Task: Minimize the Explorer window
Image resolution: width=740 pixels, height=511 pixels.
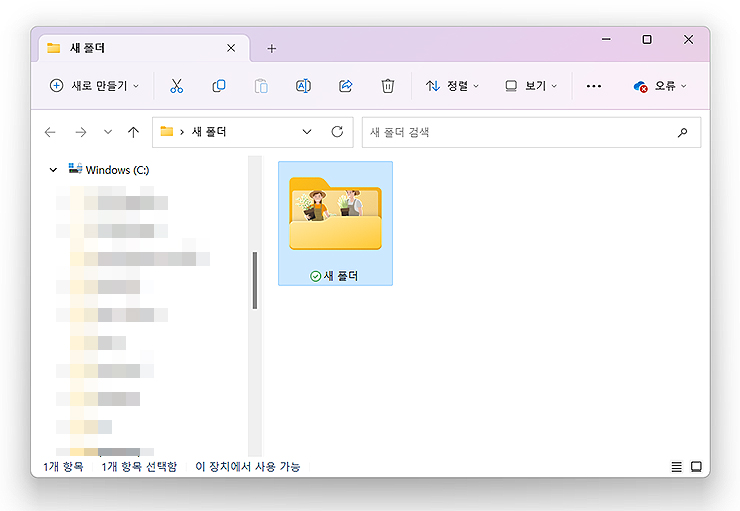Action: 606,40
